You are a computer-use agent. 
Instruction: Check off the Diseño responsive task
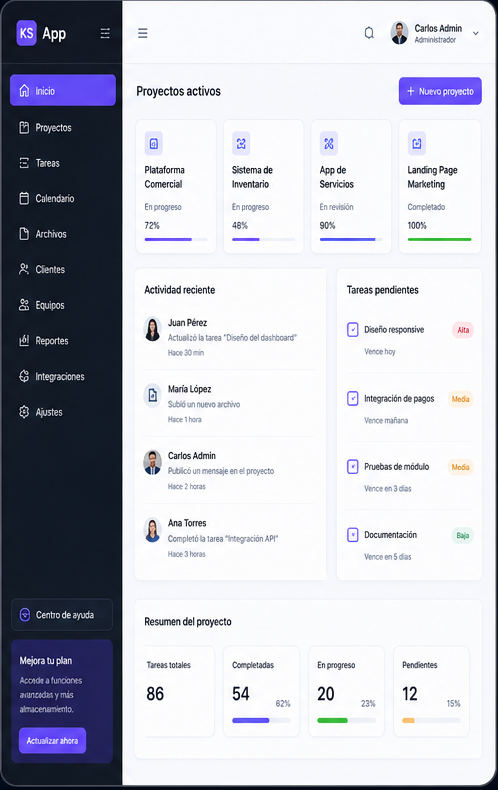pos(353,330)
